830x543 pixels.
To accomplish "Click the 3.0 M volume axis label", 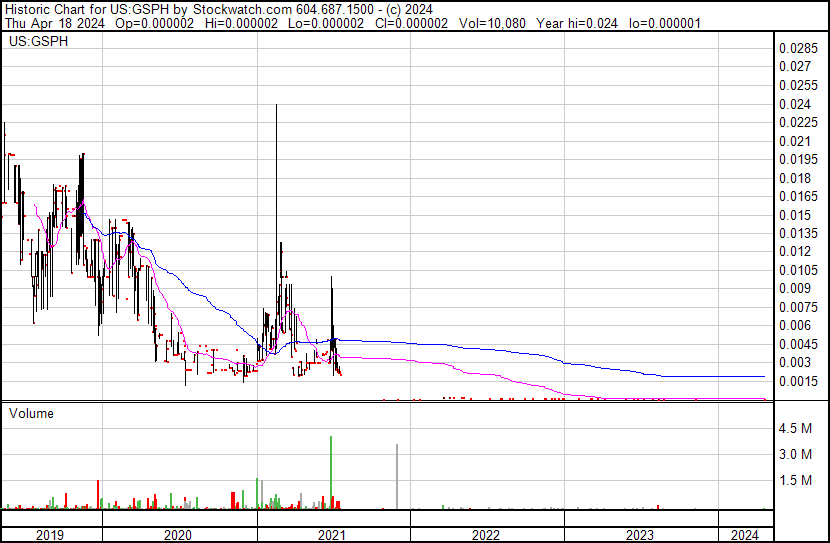I will pyautogui.click(x=795, y=454).
